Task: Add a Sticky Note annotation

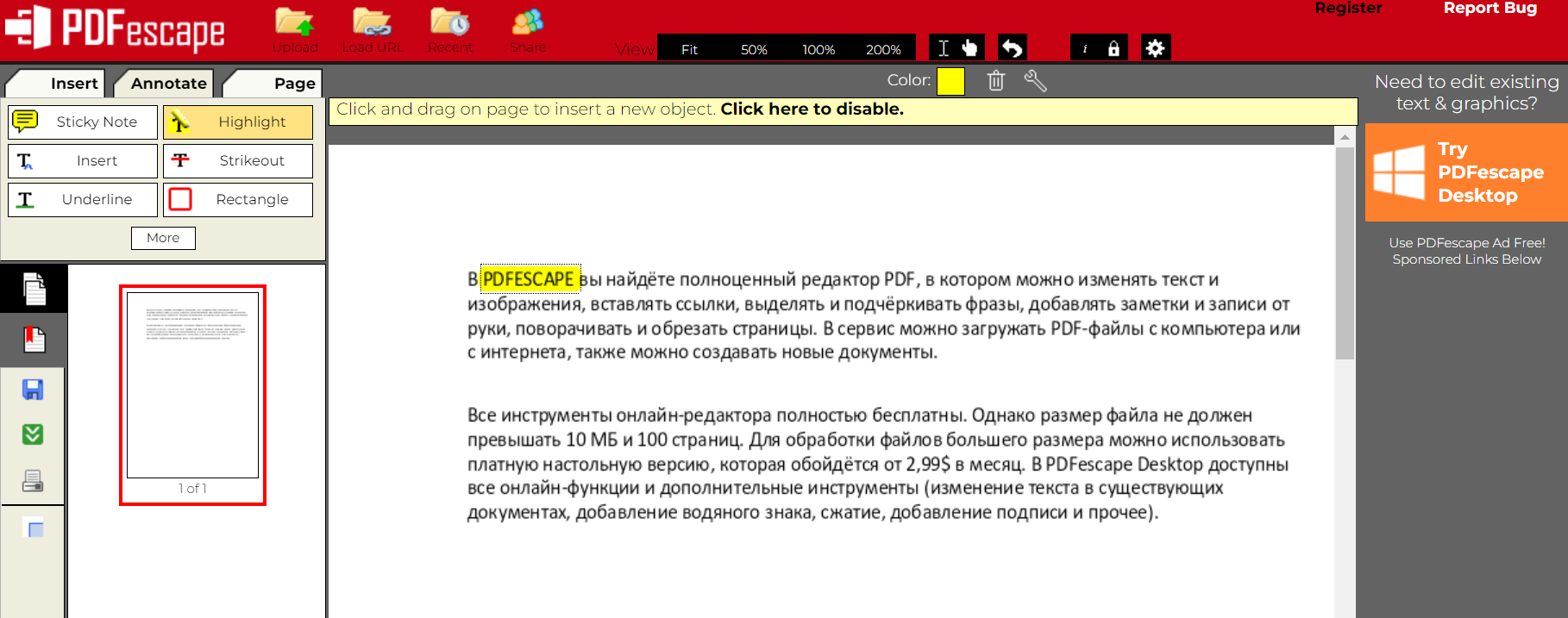Action: [x=83, y=122]
